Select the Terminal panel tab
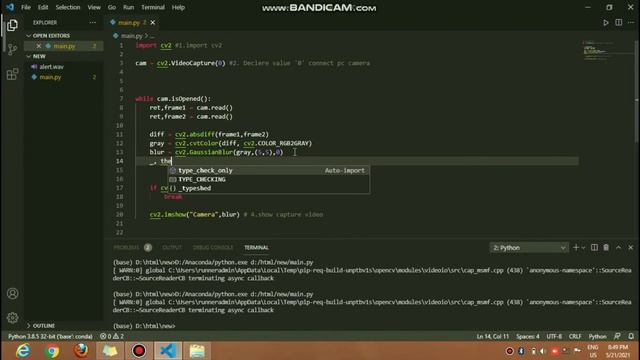Screen dimensions: 640x360 (x=256, y=248)
